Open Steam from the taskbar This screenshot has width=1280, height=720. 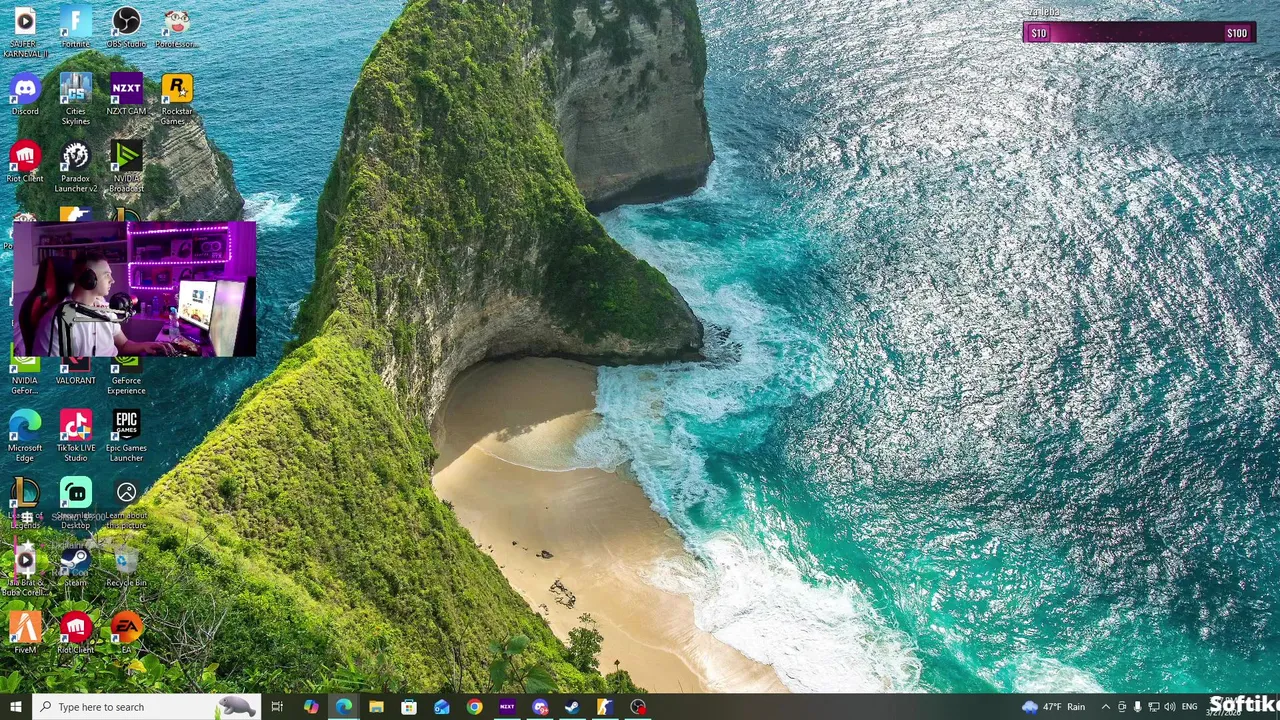pyautogui.click(x=572, y=707)
